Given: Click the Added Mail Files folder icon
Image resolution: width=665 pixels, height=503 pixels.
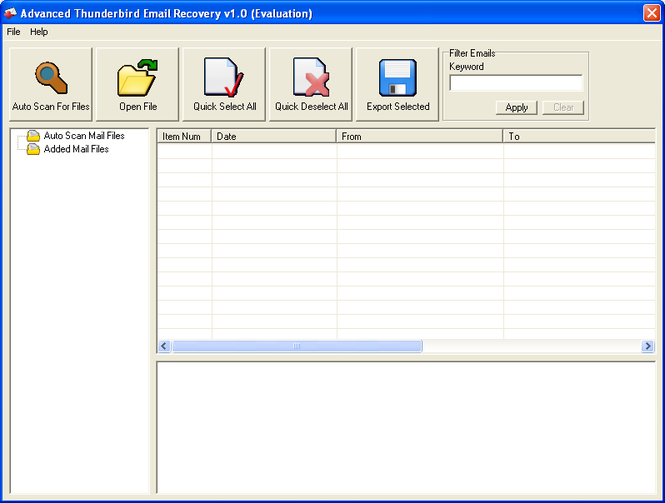Looking at the screenshot, I should (33, 149).
